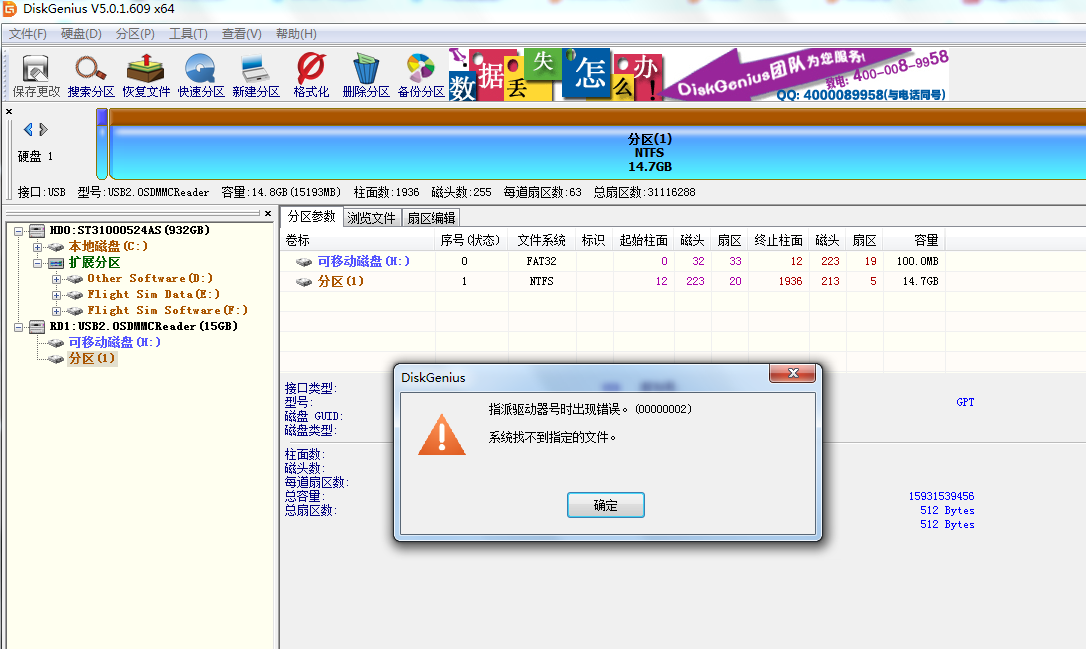Expand the Flight Sim Software(F:) node
This screenshot has height=649, width=1086.
coord(56,311)
